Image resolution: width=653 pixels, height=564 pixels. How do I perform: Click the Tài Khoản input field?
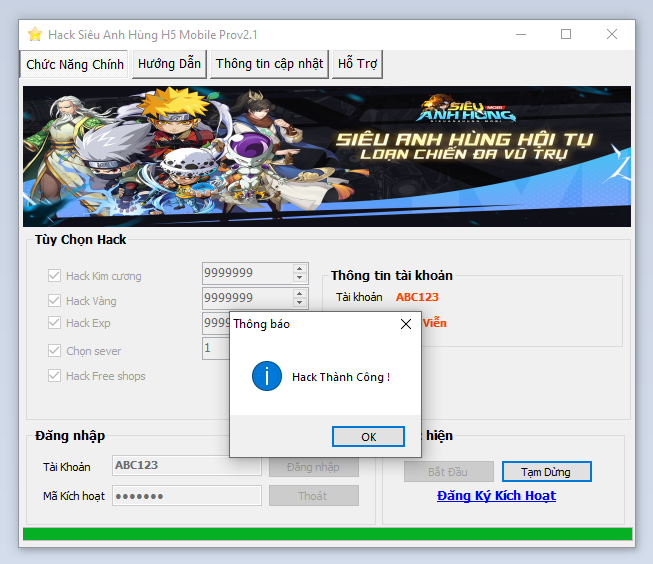[x=187, y=465]
